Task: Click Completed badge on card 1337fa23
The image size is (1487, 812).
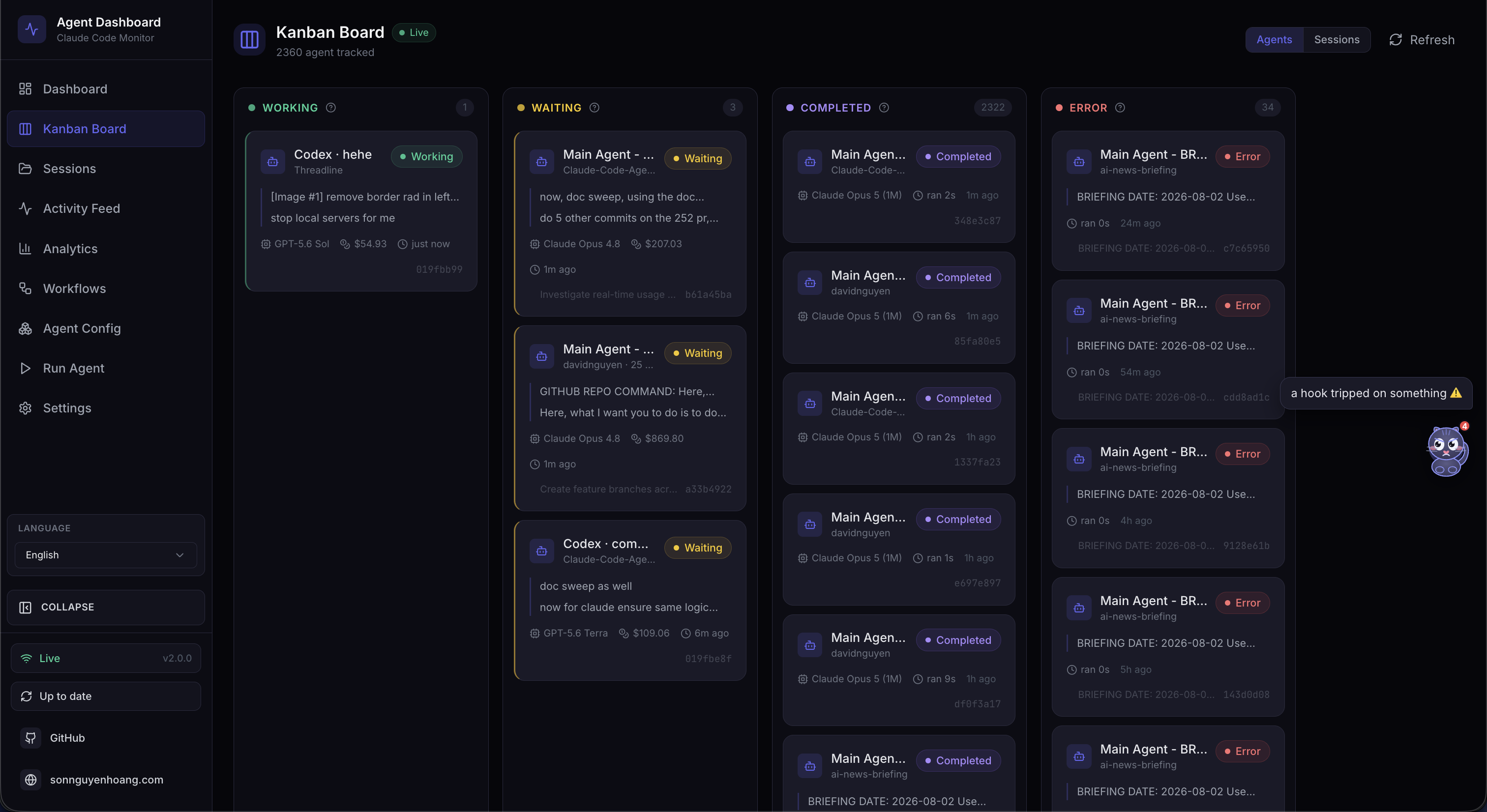Action: (958, 399)
